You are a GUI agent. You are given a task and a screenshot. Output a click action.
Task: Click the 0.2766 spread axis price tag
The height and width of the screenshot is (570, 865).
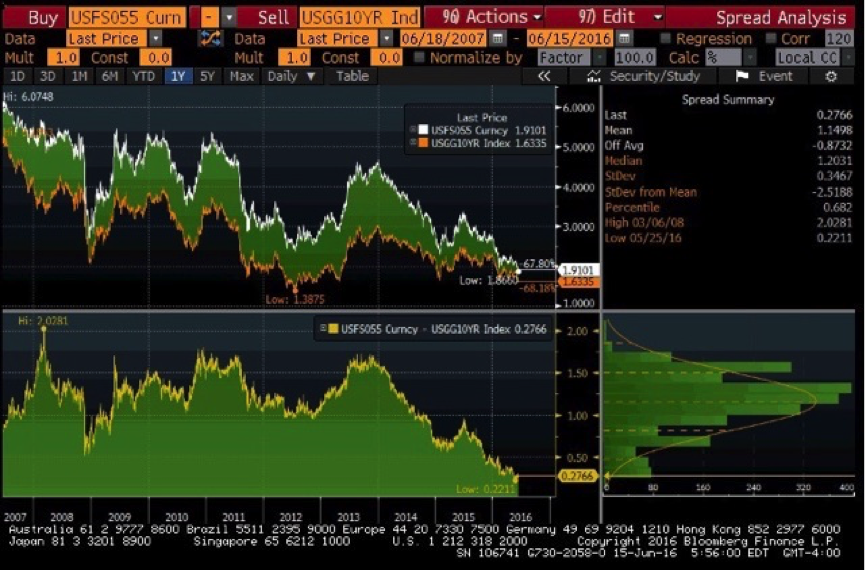coord(578,476)
